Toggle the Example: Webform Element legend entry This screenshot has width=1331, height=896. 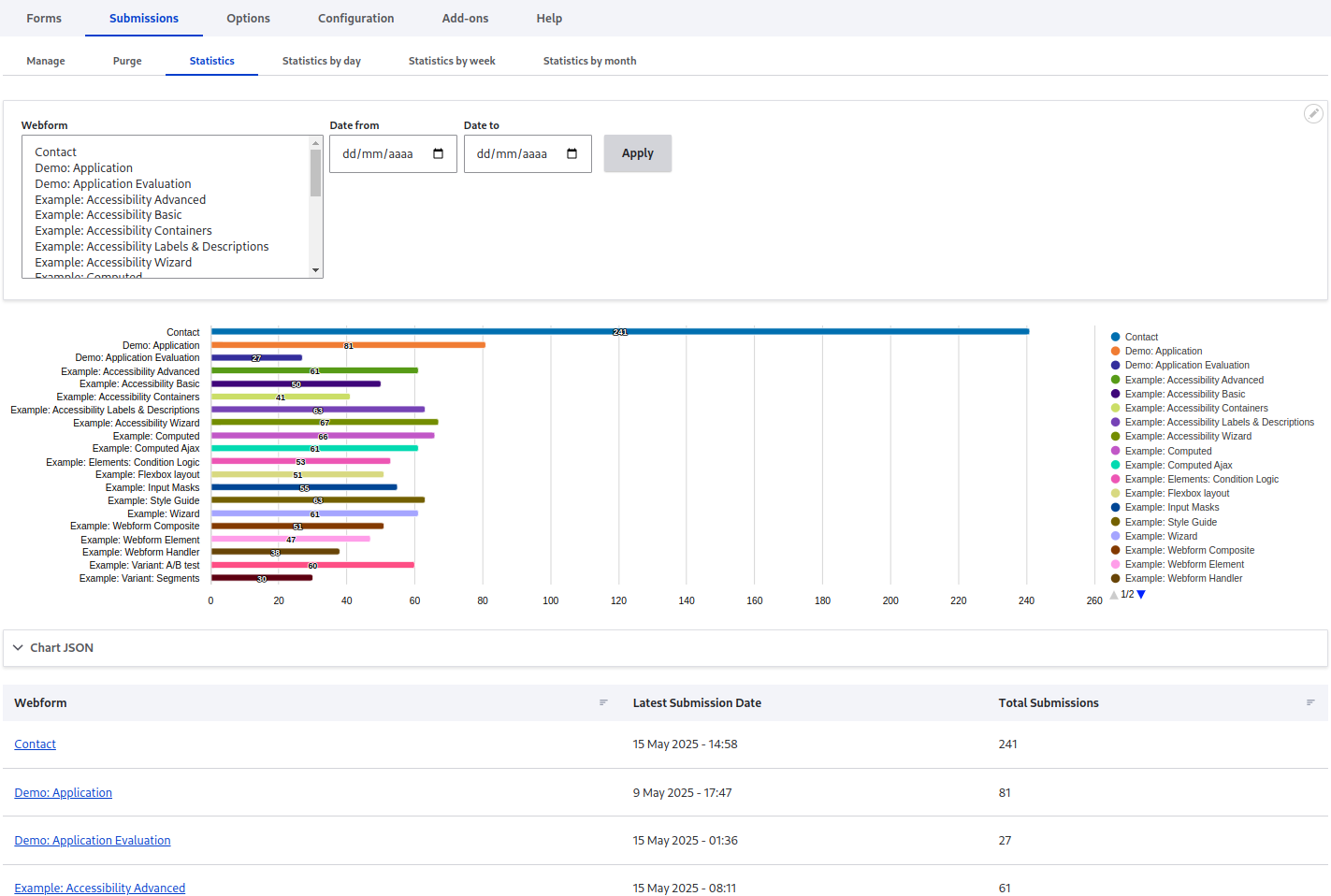point(1178,564)
